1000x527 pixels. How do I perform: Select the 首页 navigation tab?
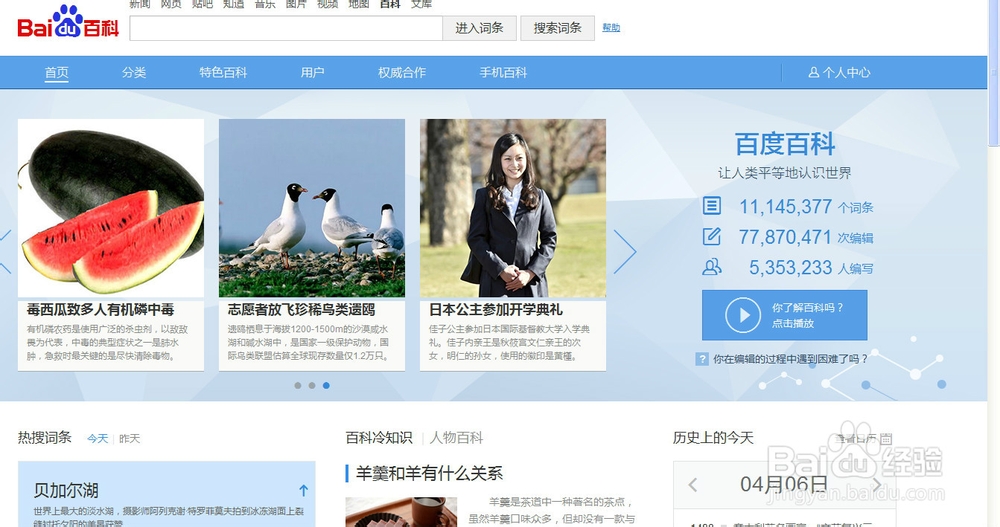coord(57,73)
